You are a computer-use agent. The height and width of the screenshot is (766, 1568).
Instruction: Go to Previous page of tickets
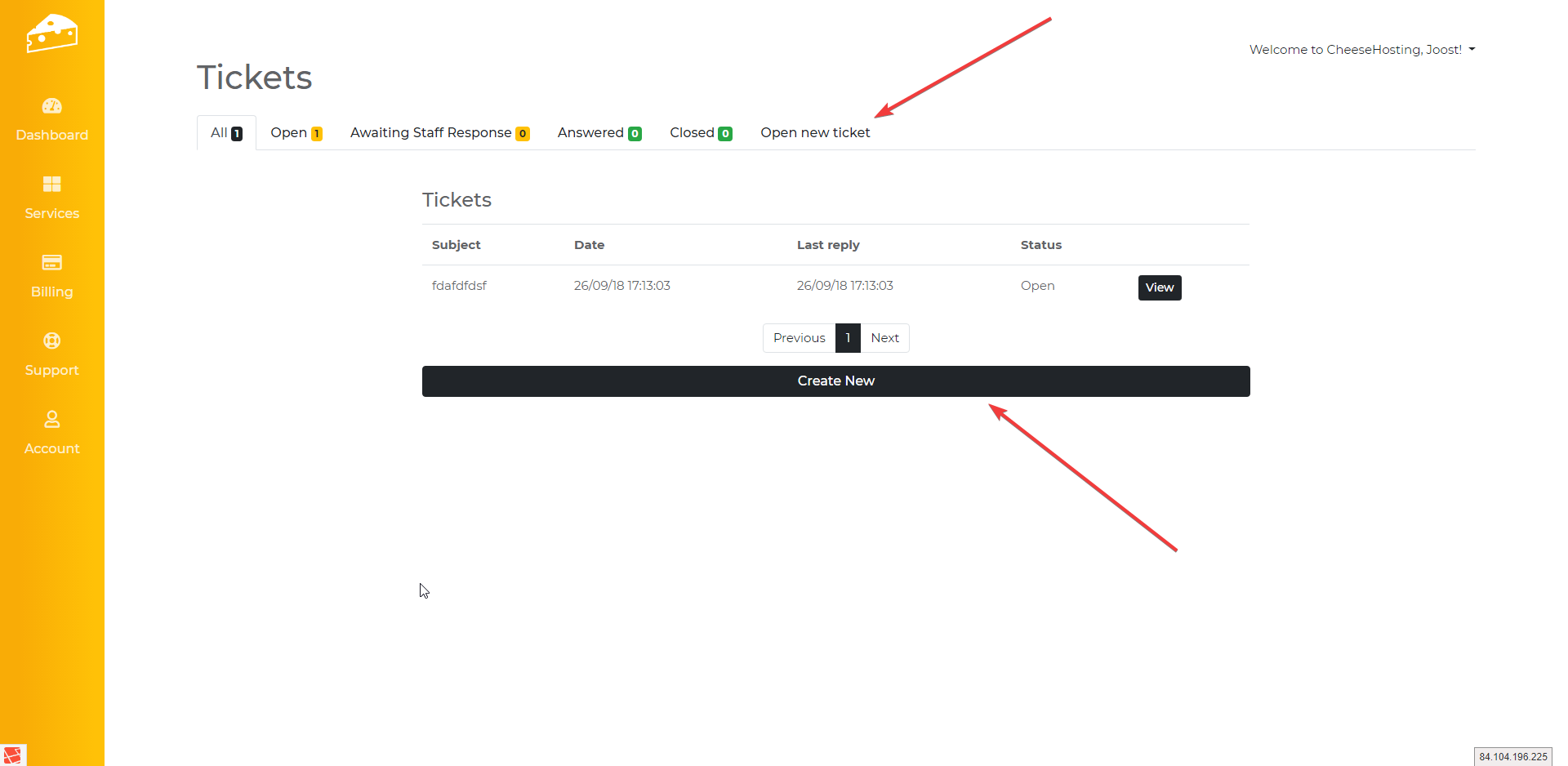coord(799,338)
